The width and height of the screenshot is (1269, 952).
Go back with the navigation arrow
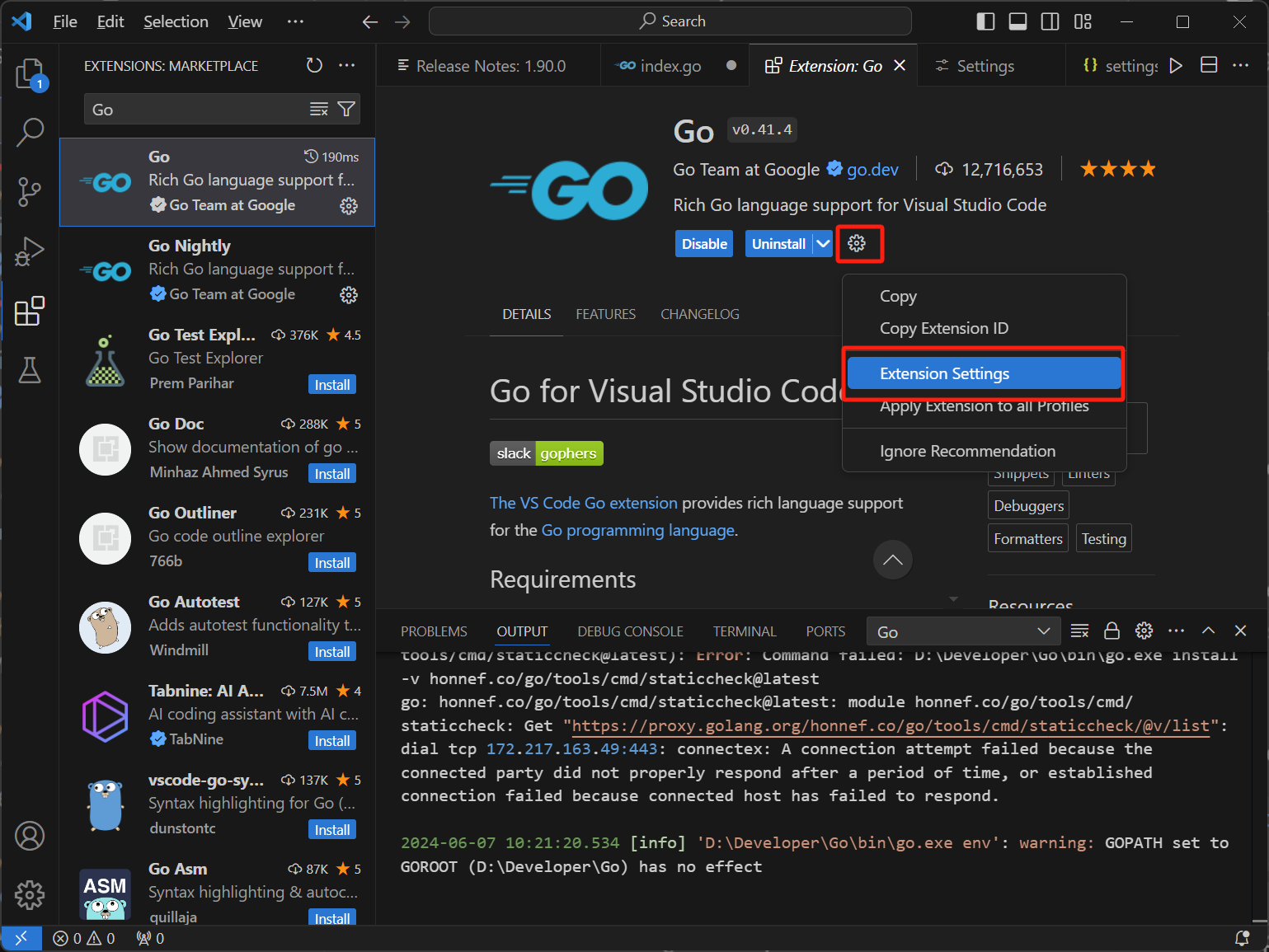tap(370, 21)
